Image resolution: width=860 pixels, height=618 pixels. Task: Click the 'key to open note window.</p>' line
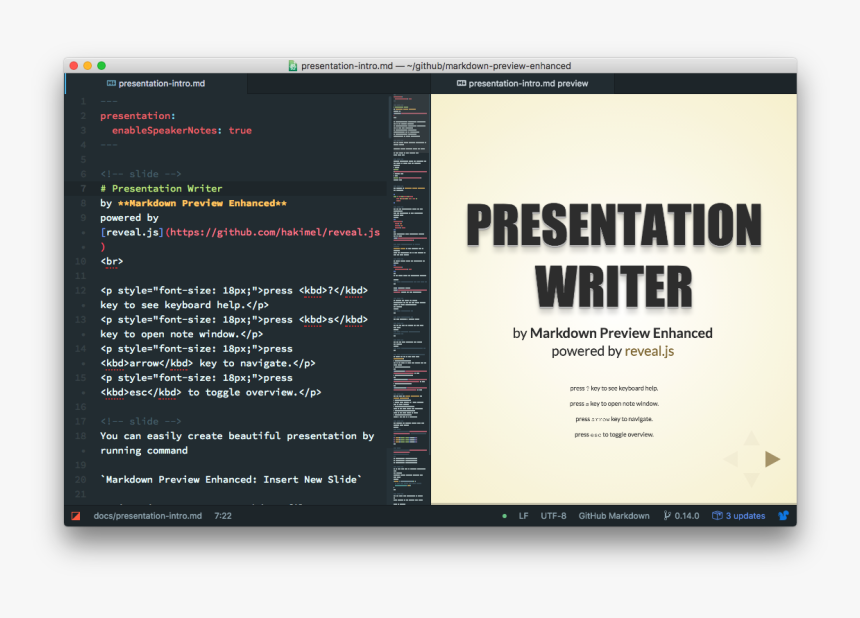coord(182,334)
